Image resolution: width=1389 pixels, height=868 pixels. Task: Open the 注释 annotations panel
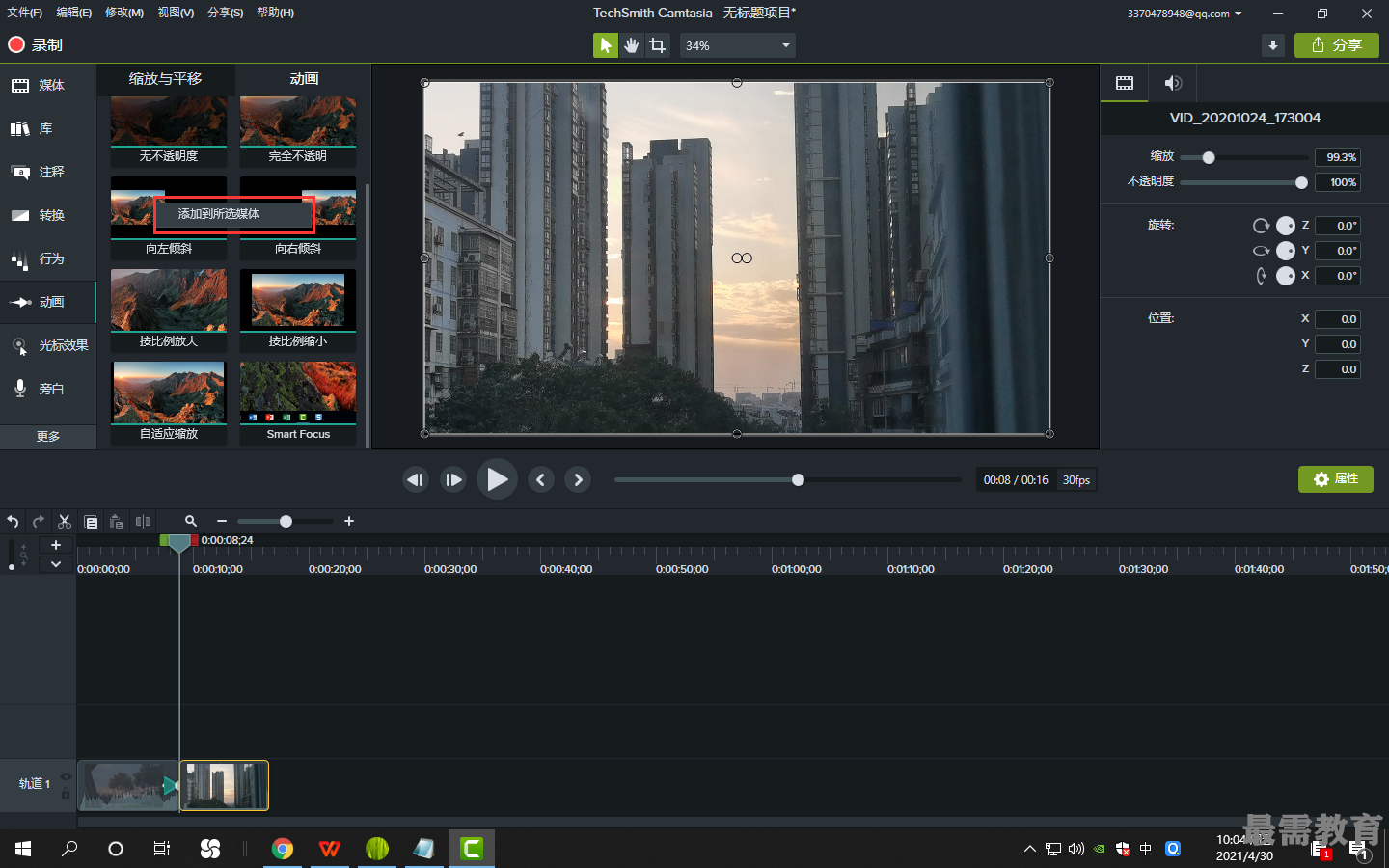point(48,172)
